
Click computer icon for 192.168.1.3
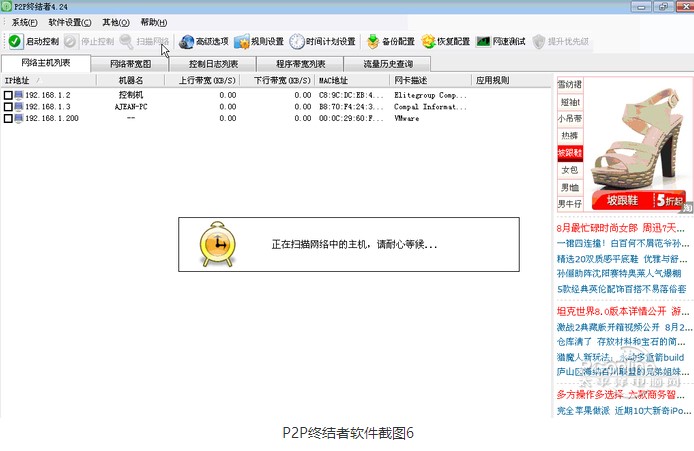coord(19,106)
